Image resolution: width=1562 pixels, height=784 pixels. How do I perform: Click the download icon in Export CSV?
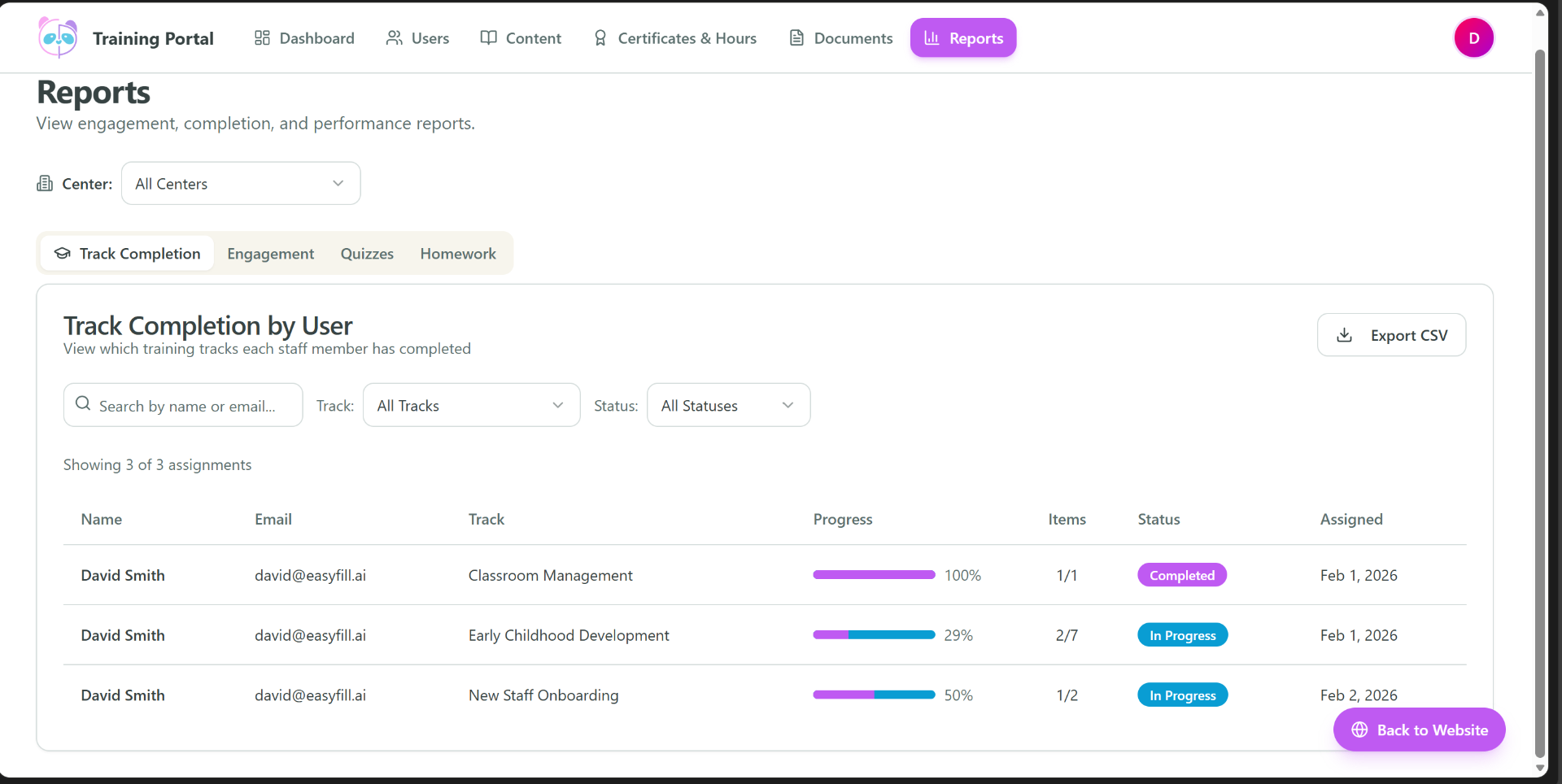pyautogui.click(x=1345, y=335)
